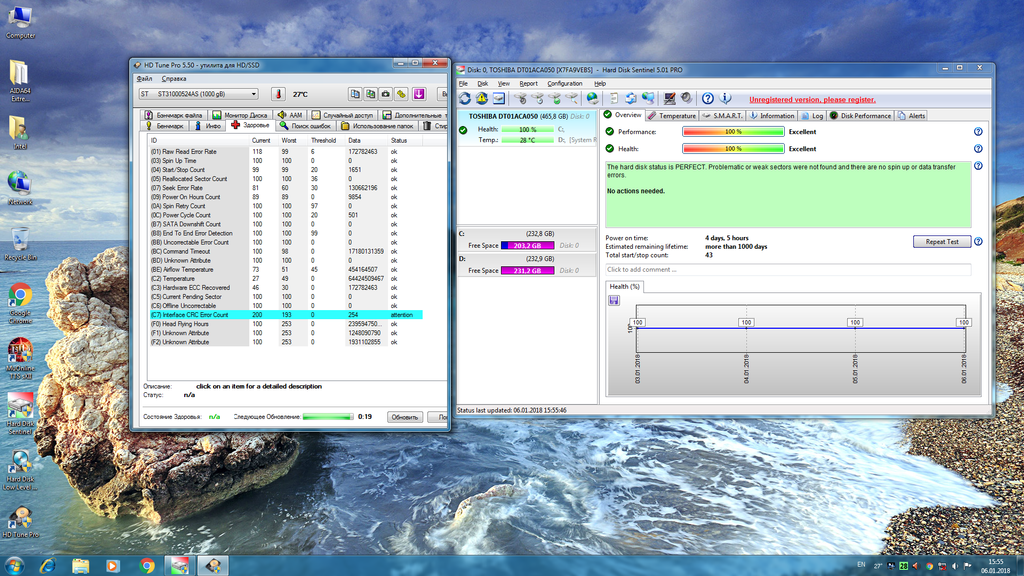The height and width of the screenshot is (576, 1024).
Task: Click the purple down-arrow icon in HD Tune
Action: click(x=419, y=94)
